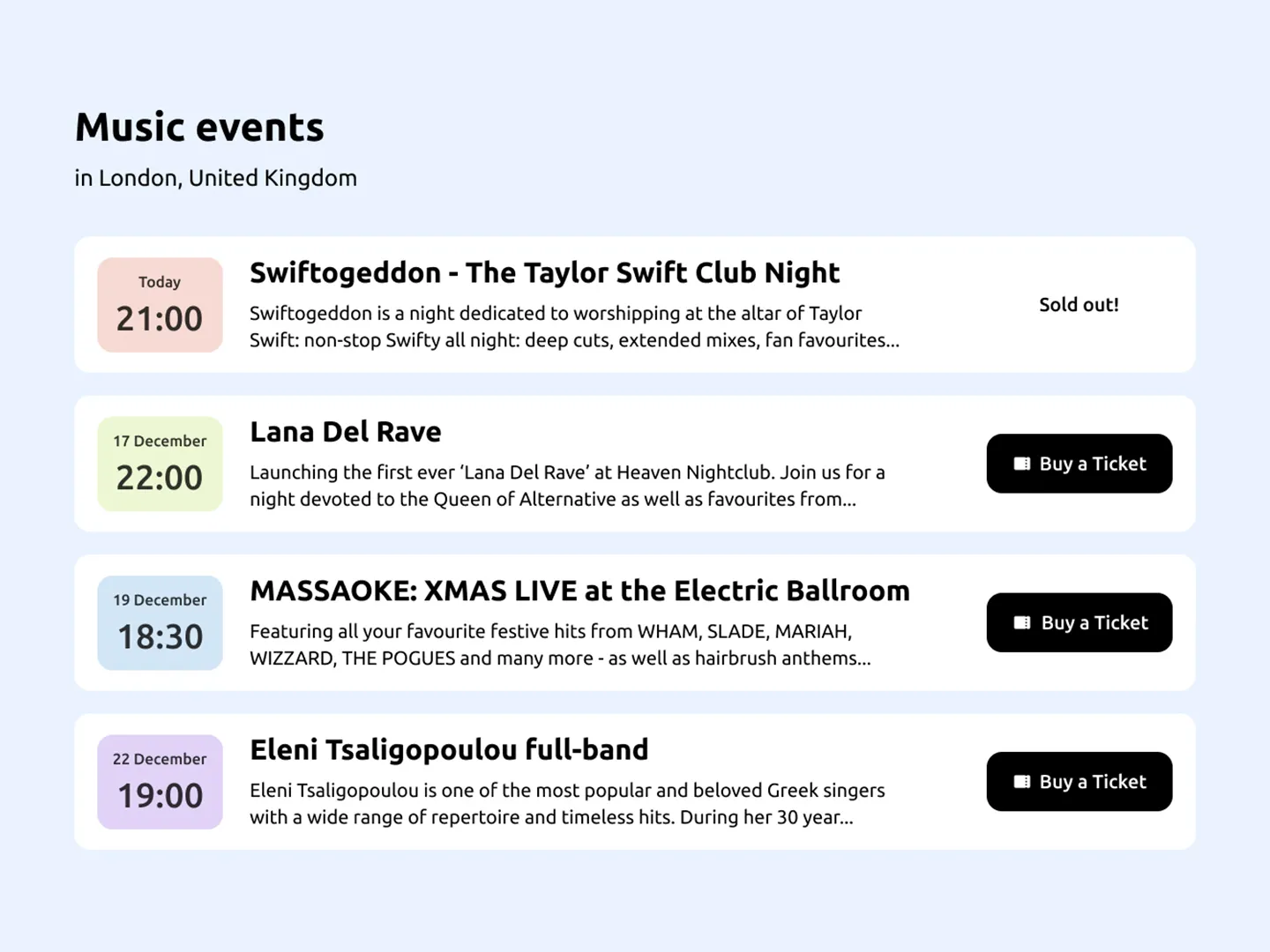Screen dimensions: 1270x952
Task: Open the Eleni Tsaligopoulou event title
Action: (x=450, y=749)
